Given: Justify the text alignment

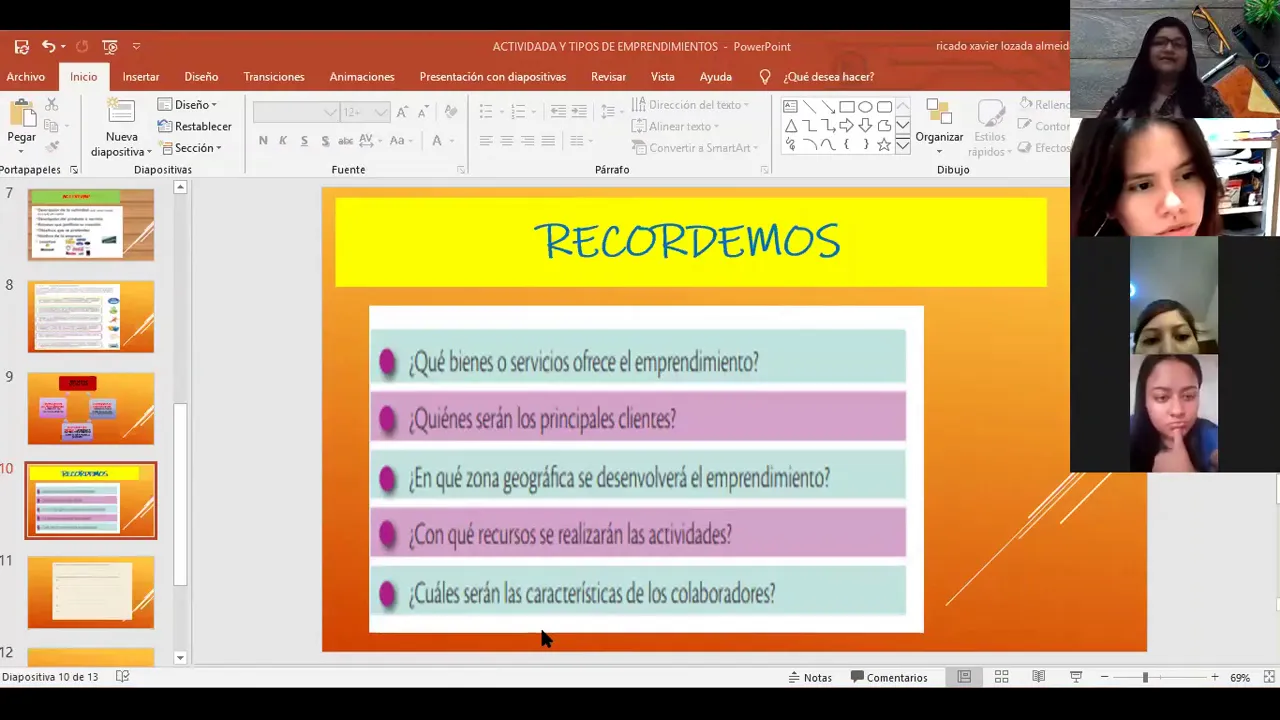Looking at the screenshot, I should 549,141.
